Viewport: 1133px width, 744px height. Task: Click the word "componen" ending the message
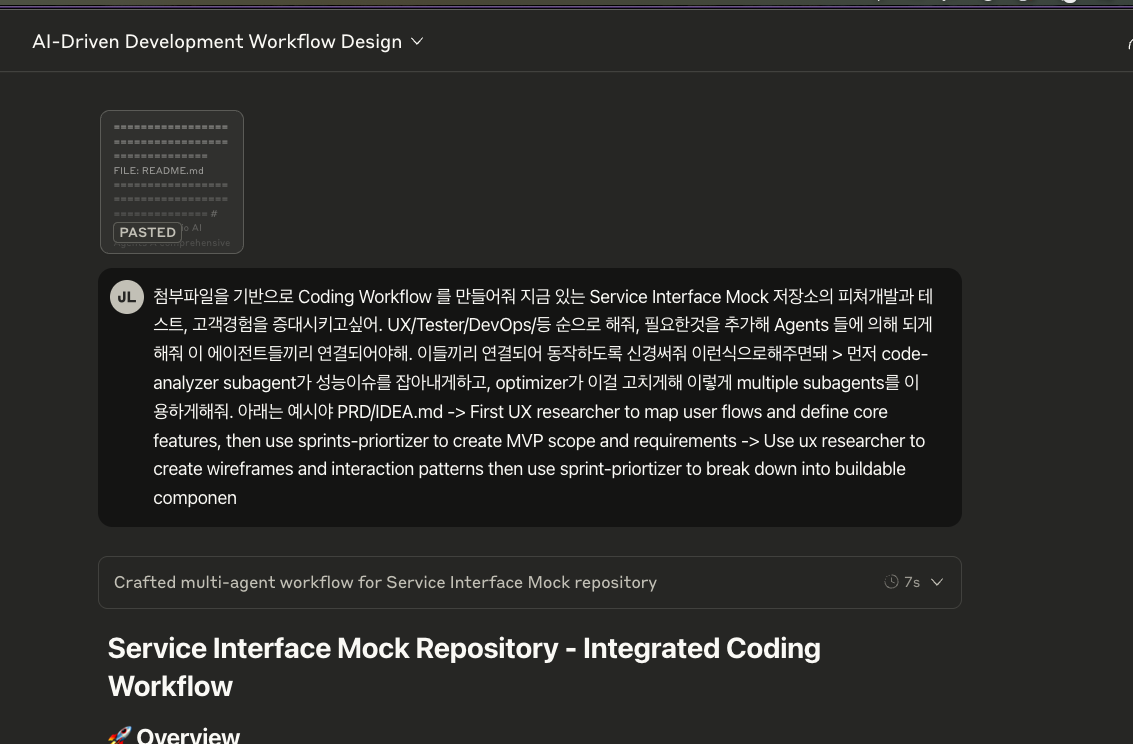(x=195, y=498)
